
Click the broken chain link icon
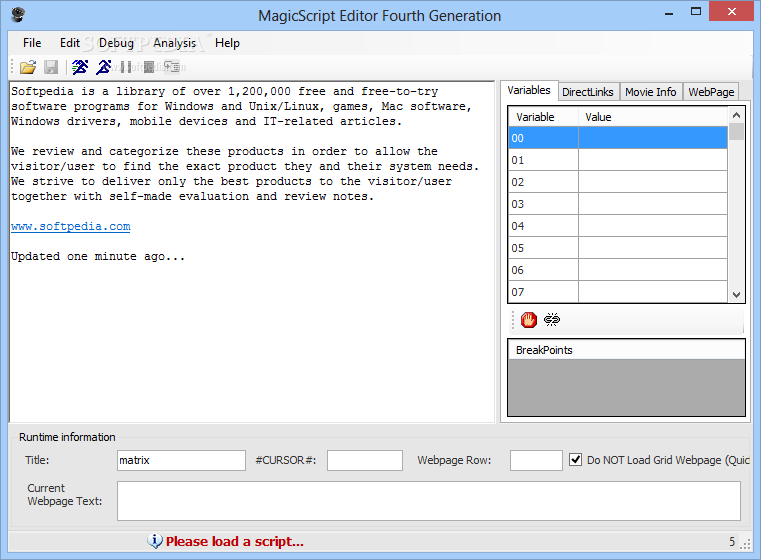pos(552,320)
